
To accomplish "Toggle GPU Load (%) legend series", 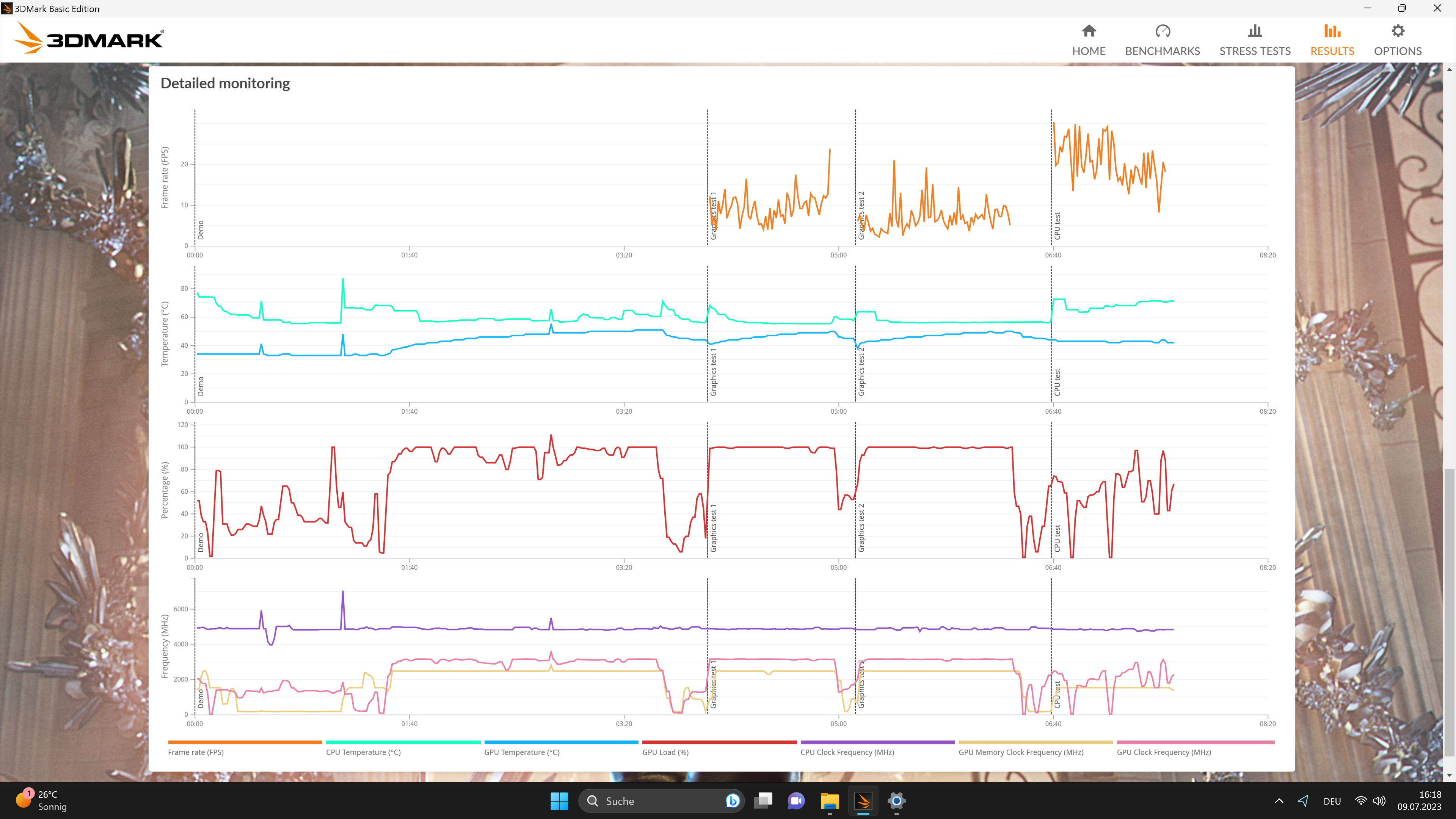I will 665,752.
